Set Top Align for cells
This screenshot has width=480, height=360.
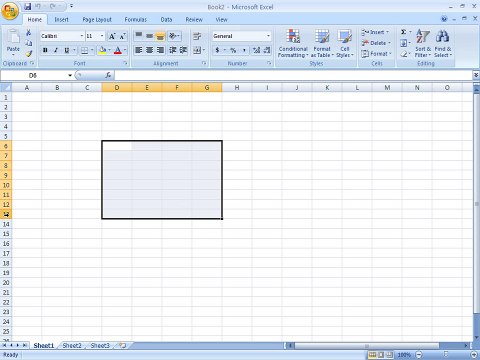pyautogui.click(x=139, y=36)
